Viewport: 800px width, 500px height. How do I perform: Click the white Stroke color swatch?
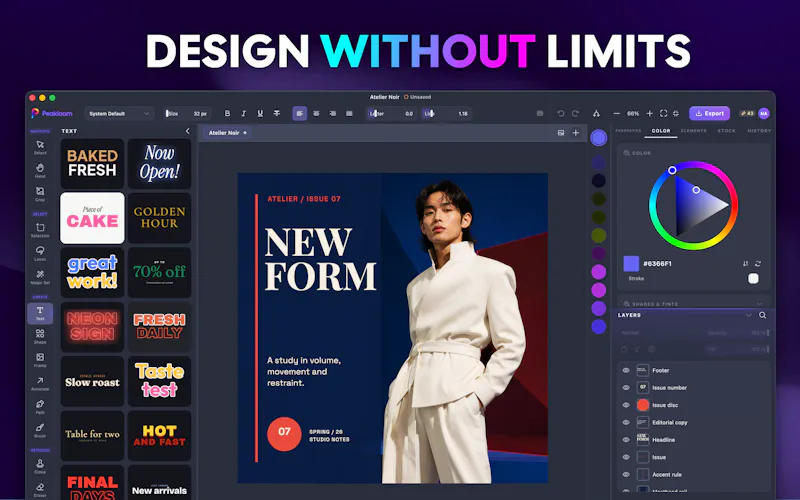pos(753,278)
